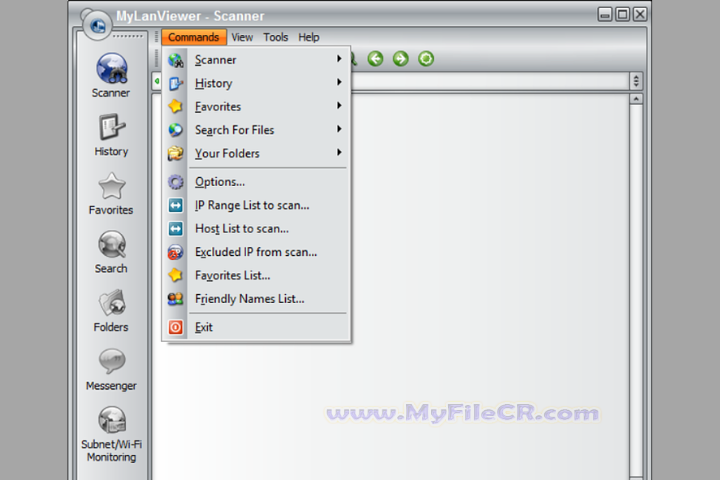Viewport: 720px width, 480px height.
Task: Click the IP Range List arrows icon
Action: (175, 205)
